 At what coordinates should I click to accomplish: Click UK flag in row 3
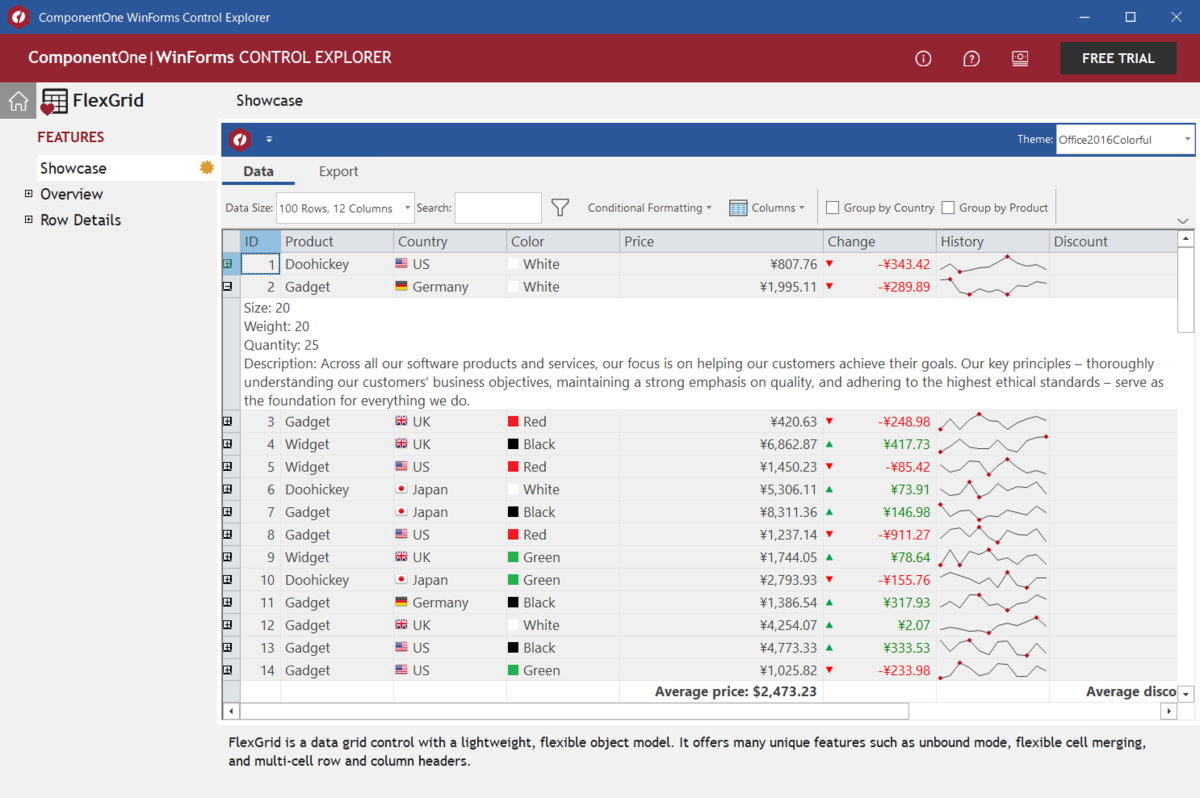(x=402, y=421)
